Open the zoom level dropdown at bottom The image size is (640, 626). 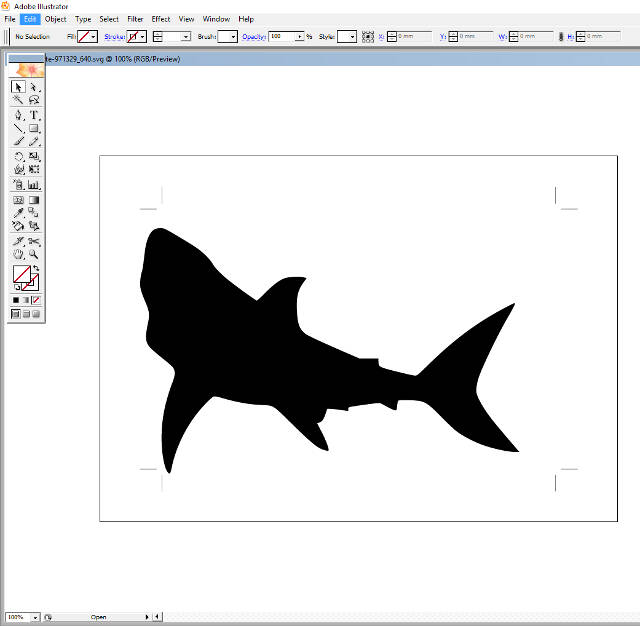coord(35,617)
